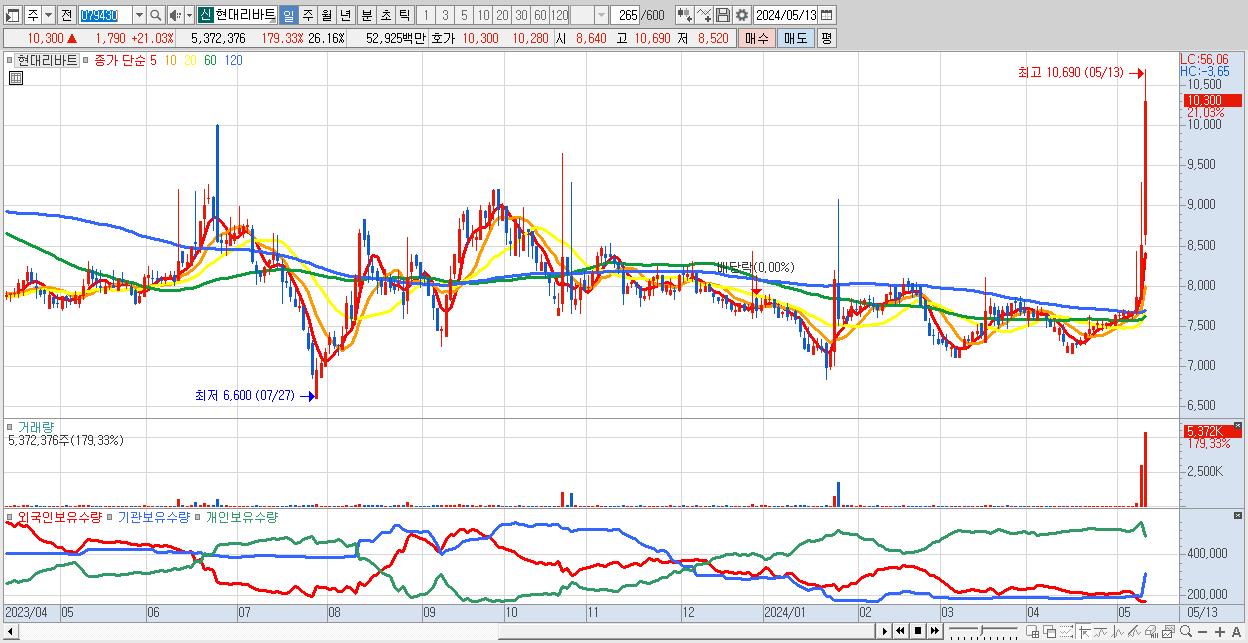The image size is (1248, 643).
Task: Click the 전 market filter button
Action: coord(66,15)
